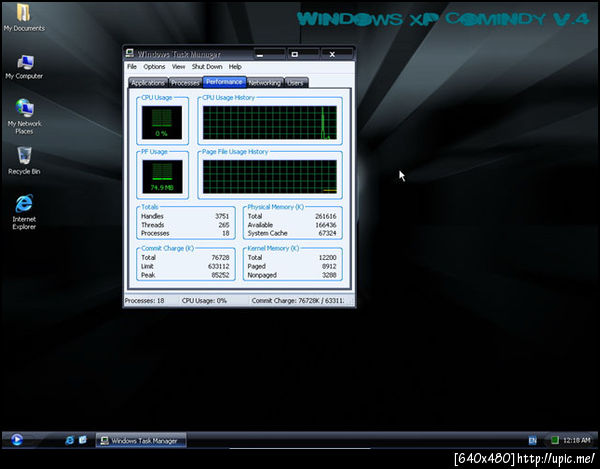The width and height of the screenshot is (600, 469).
Task: Click Processes value 18 in Totals
Action: (x=226, y=233)
